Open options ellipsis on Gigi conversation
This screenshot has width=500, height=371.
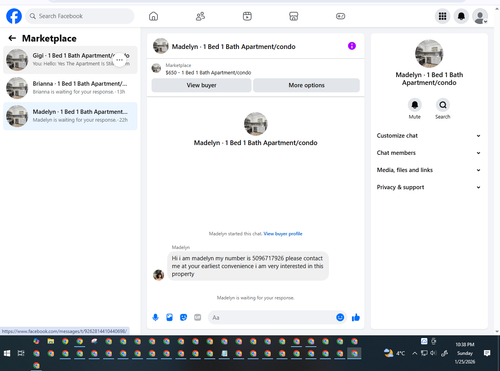120,60
